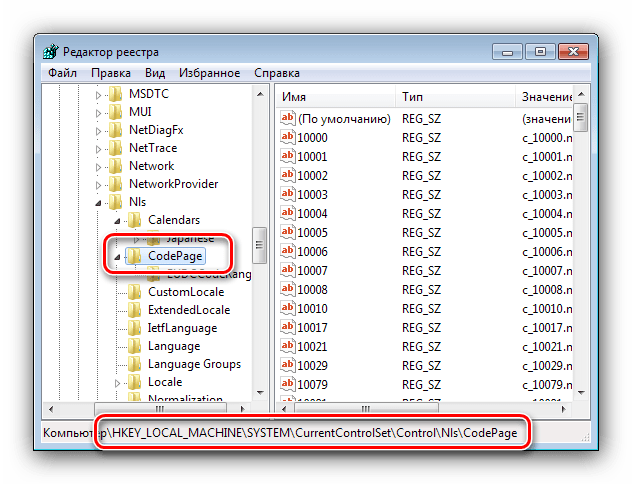Collapse the CodePage key arrow

point(117,257)
